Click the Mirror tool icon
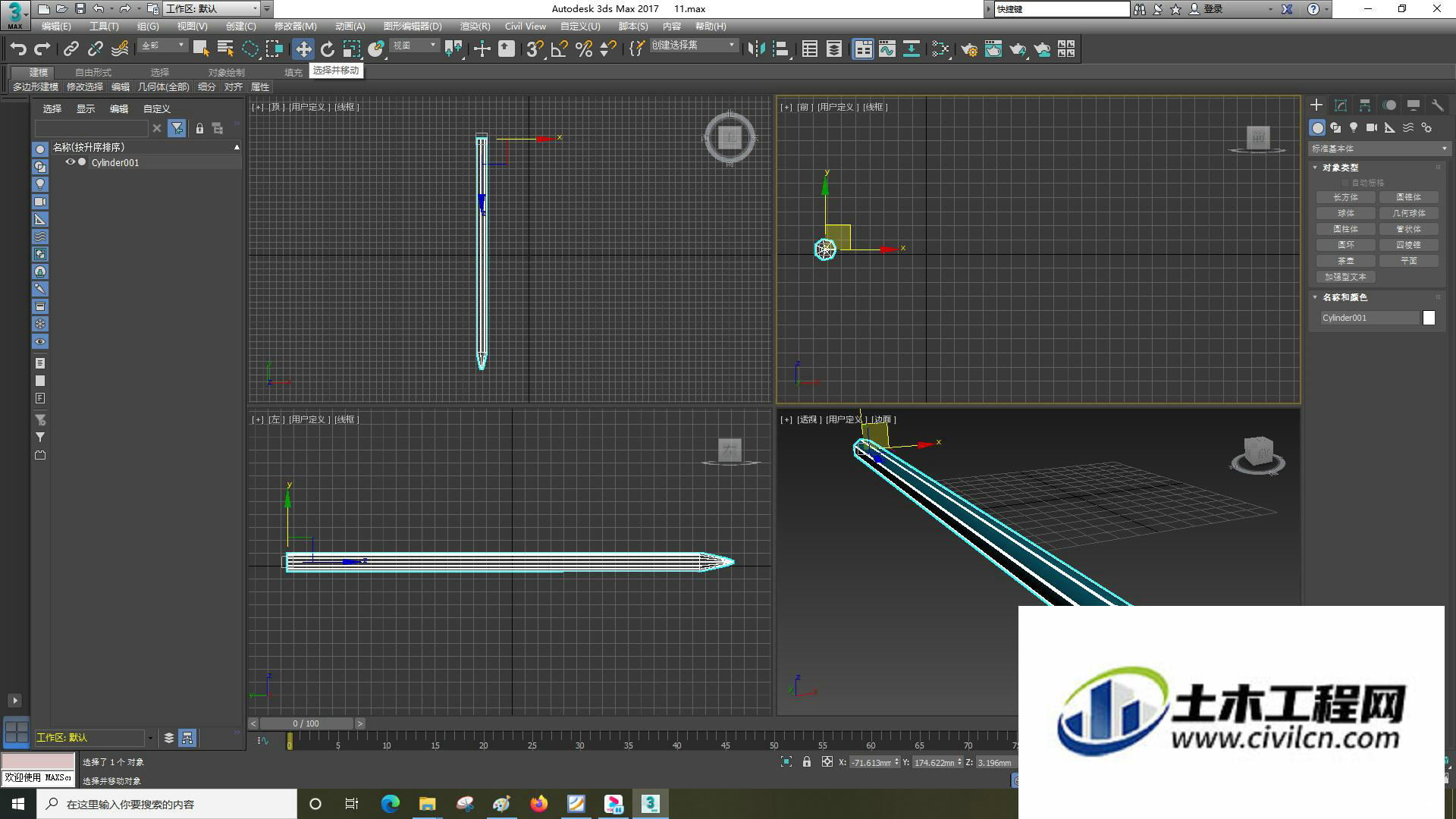Image resolution: width=1456 pixels, height=819 pixels. tap(756, 49)
